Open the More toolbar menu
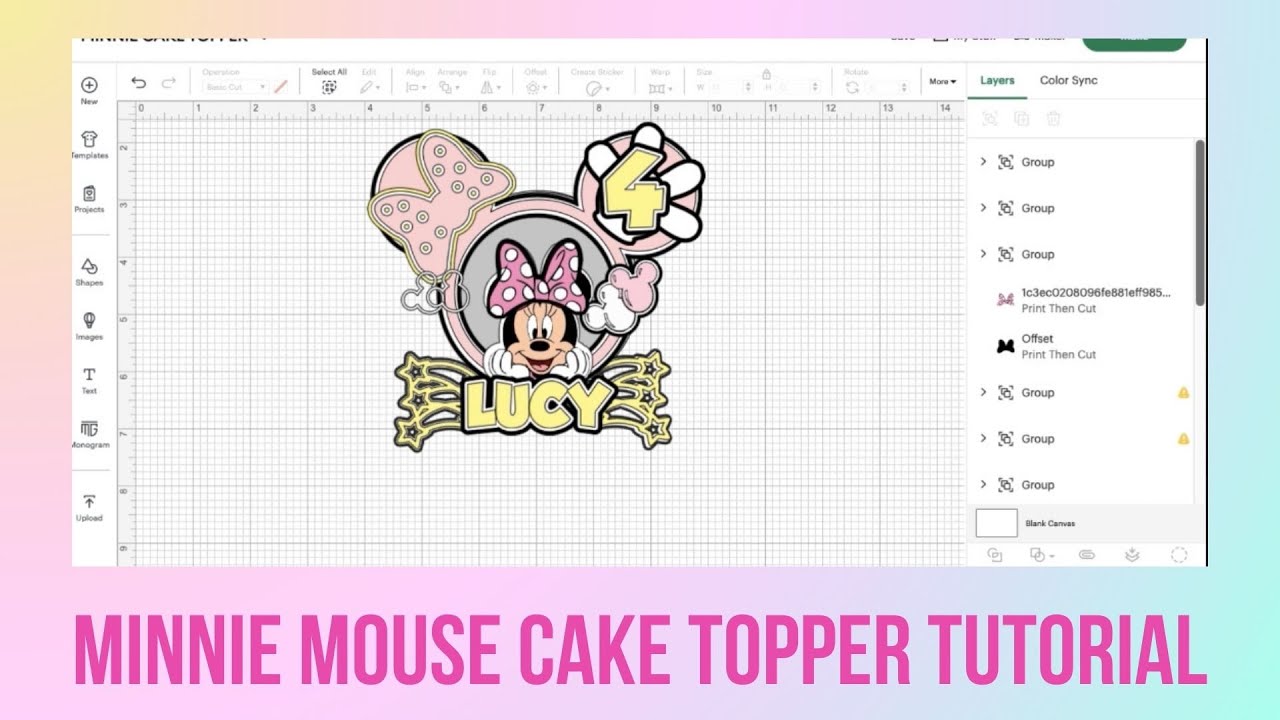The width and height of the screenshot is (1280, 720). 942,81
